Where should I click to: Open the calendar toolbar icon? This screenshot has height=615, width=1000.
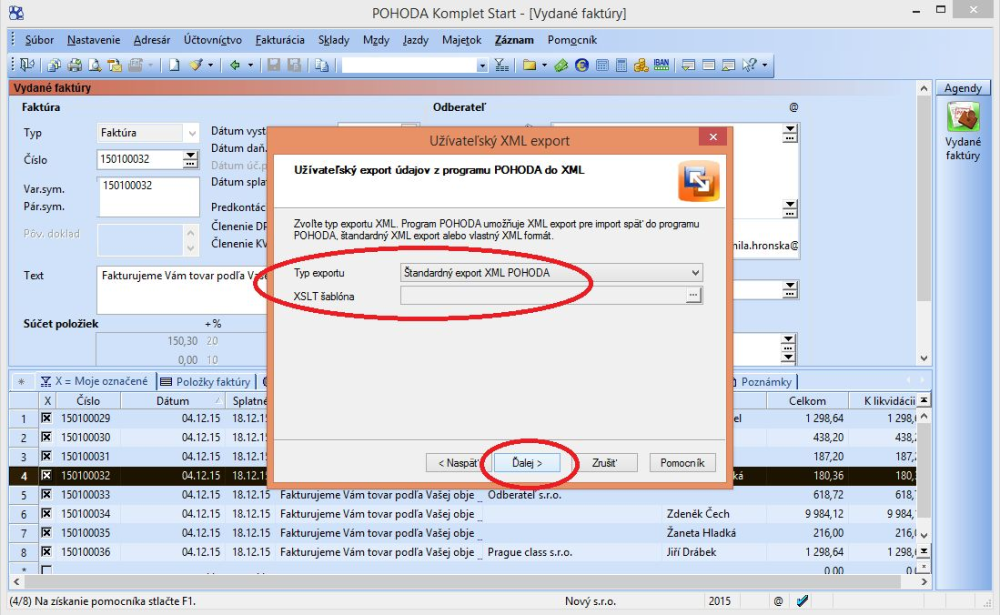click(x=601, y=64)
